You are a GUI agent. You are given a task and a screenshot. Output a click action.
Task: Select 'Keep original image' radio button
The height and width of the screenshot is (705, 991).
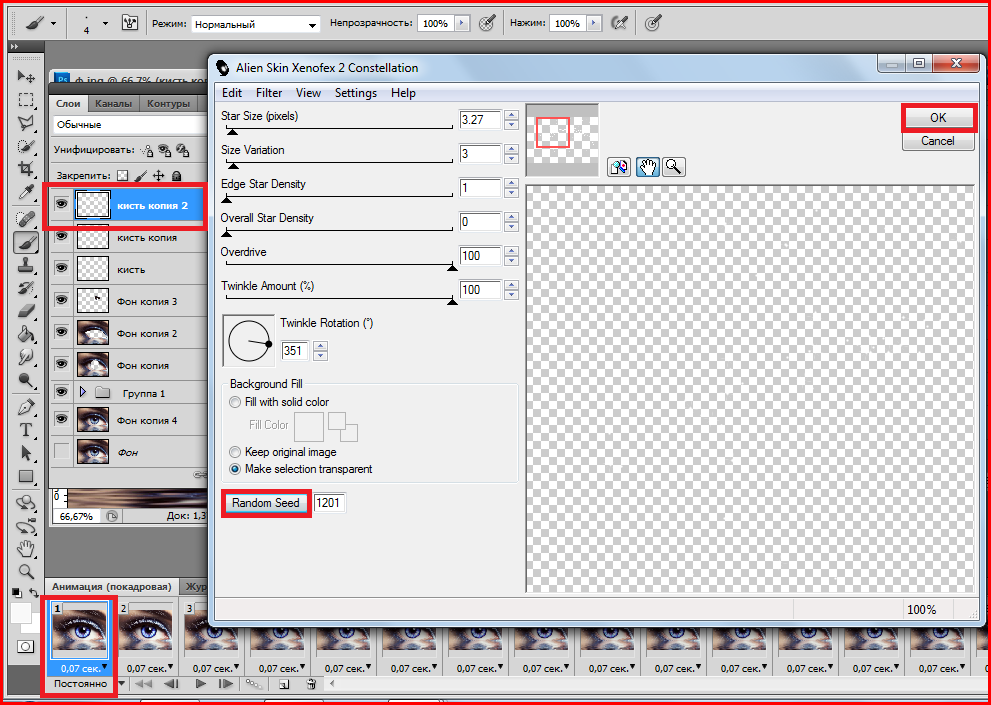click(235, 452)
